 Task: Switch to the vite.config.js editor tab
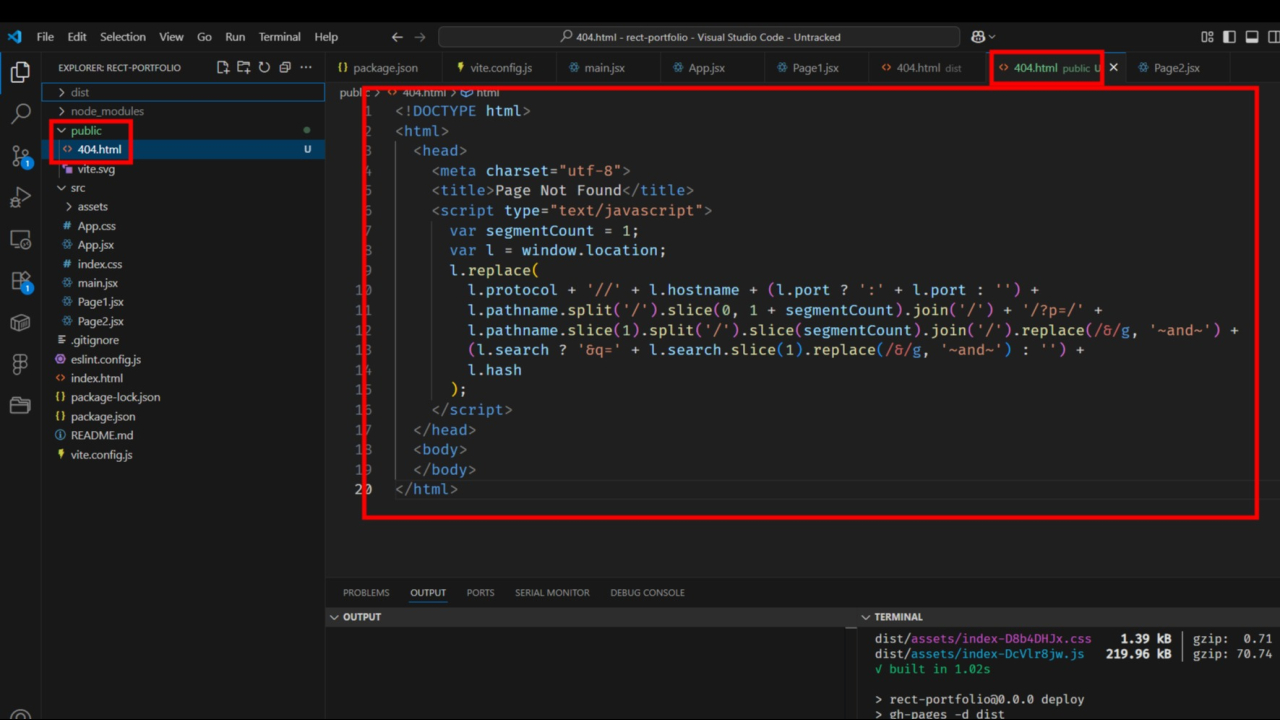500,68
